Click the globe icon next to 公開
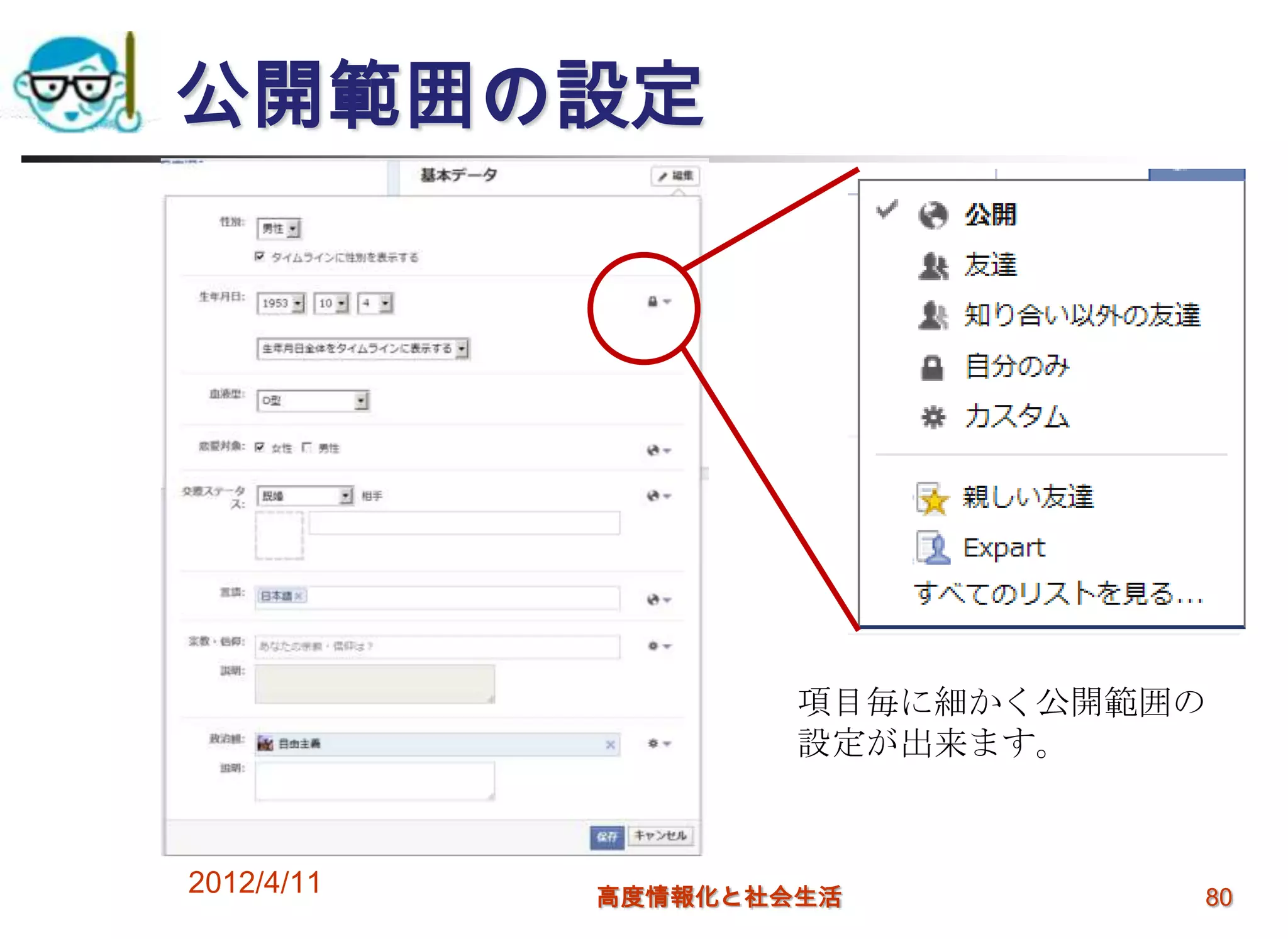The image size is (1288, 939). click(x=933, y=216)
